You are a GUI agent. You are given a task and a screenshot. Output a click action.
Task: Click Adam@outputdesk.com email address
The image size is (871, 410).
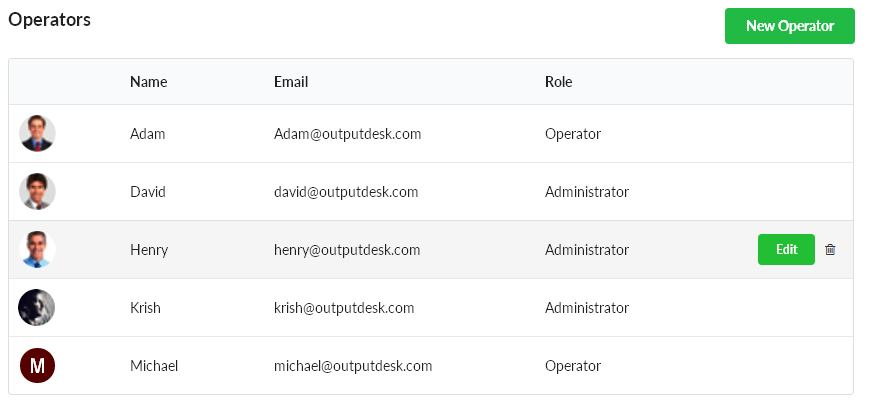(347, 134)
